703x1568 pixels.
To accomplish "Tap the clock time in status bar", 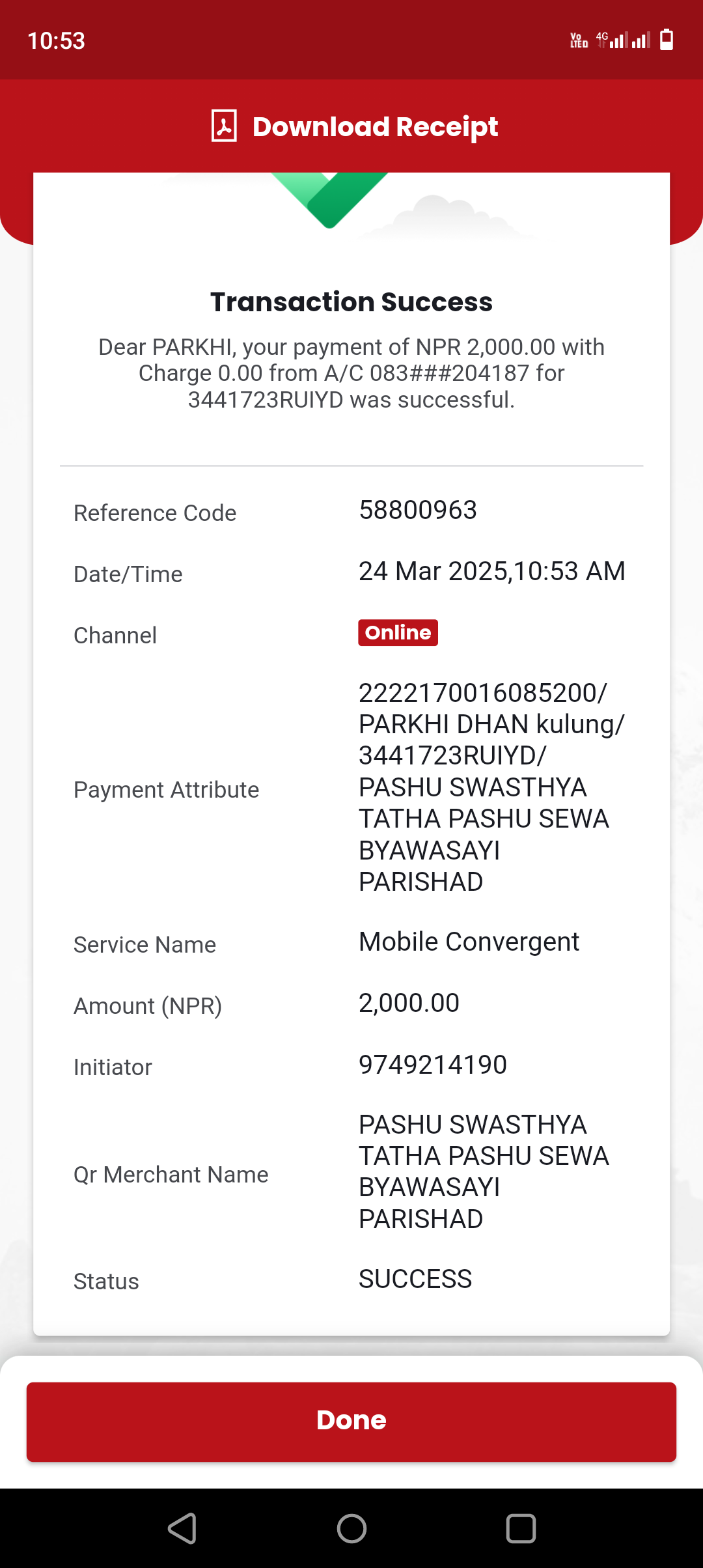I will 56,40.
